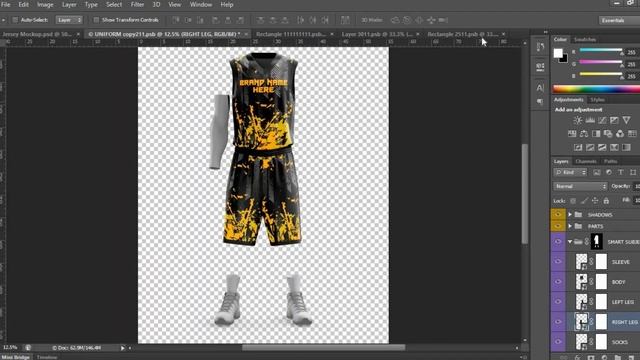The image size is (640, 360).
Task: Add a Brightness/Contrast adjustment
Action: pos(578,120)
